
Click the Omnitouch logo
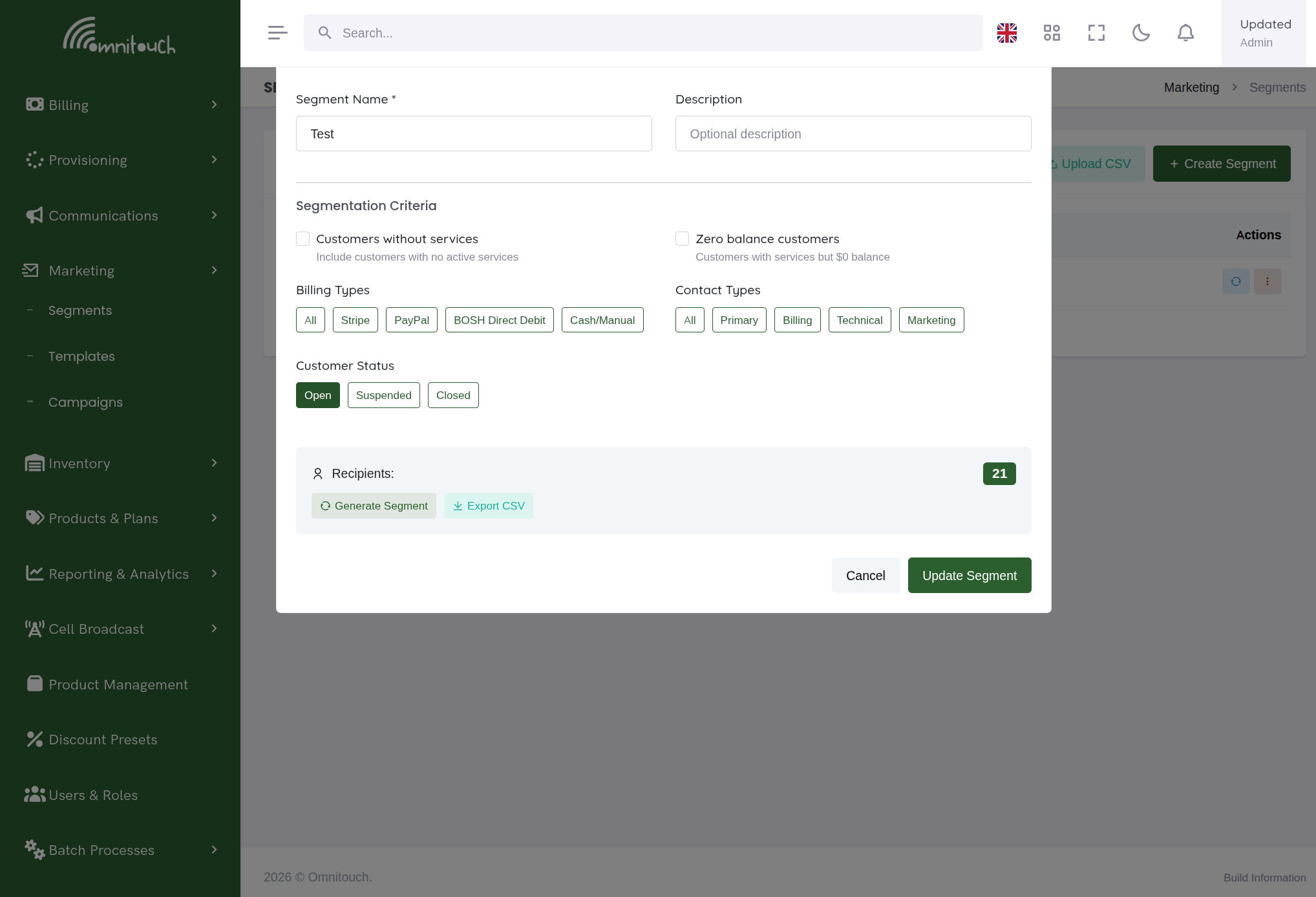[120, 36]
